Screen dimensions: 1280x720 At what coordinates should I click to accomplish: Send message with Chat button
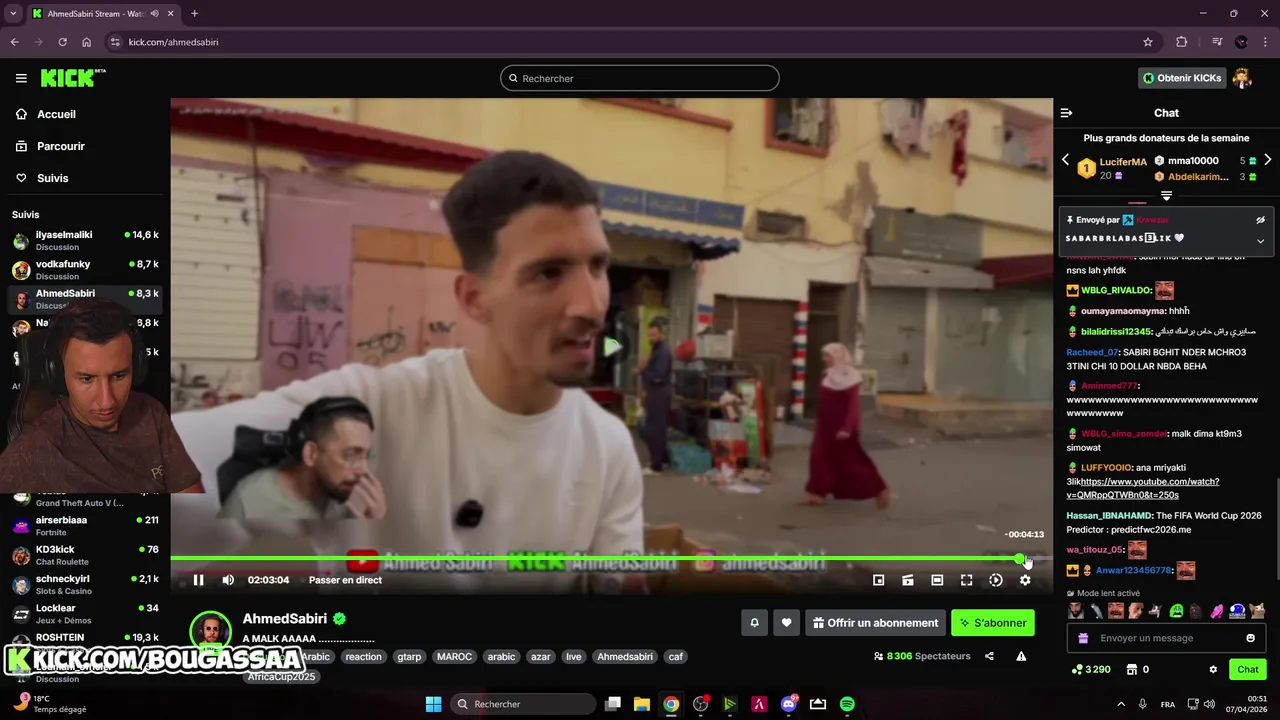tap(1248, 670)
